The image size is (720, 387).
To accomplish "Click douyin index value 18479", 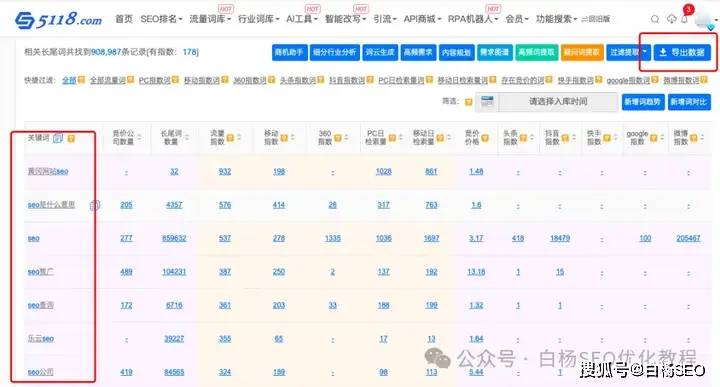I will point(560,238).
